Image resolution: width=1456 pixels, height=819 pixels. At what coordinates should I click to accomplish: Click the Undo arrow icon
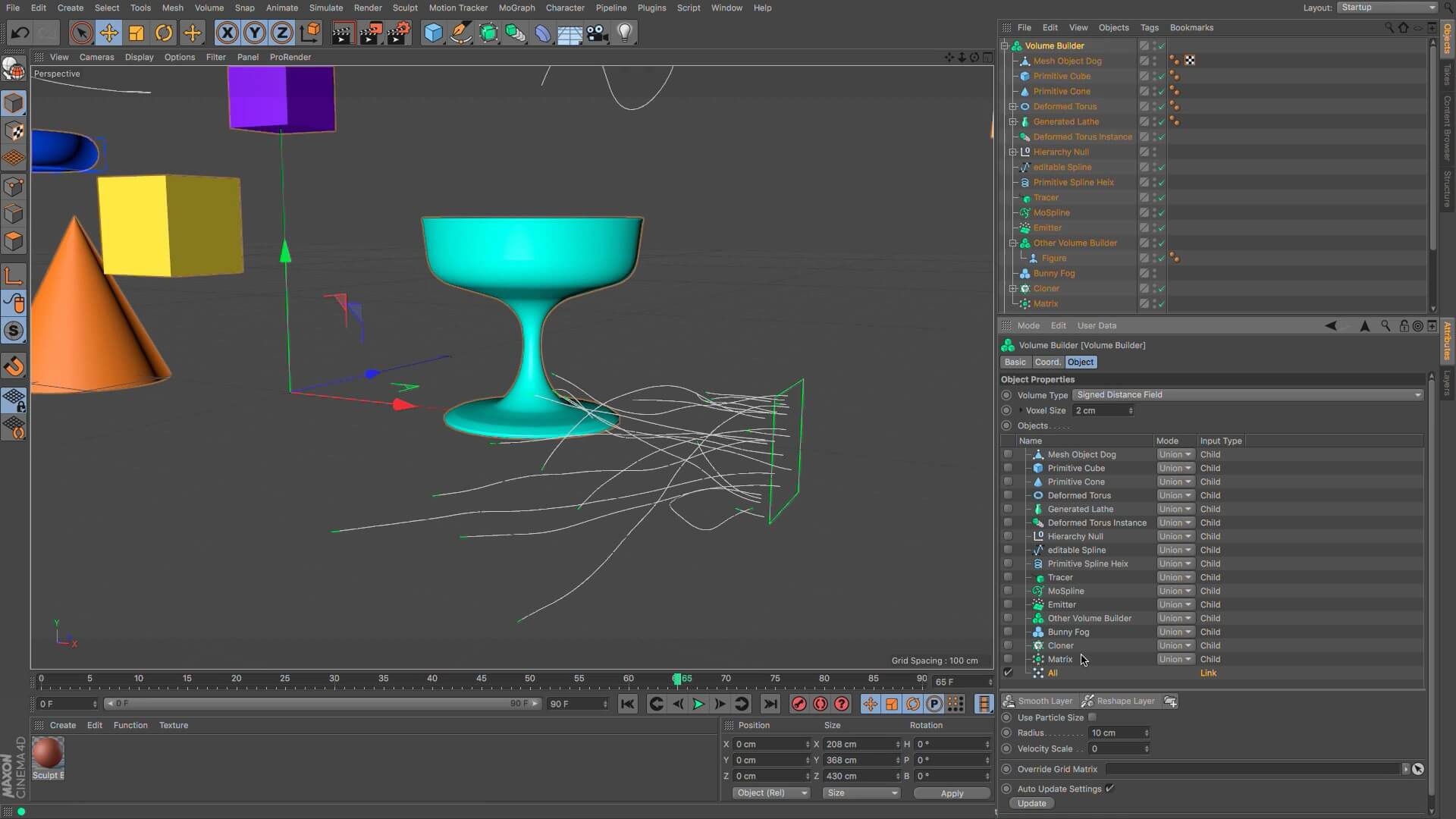click(20, 33)
